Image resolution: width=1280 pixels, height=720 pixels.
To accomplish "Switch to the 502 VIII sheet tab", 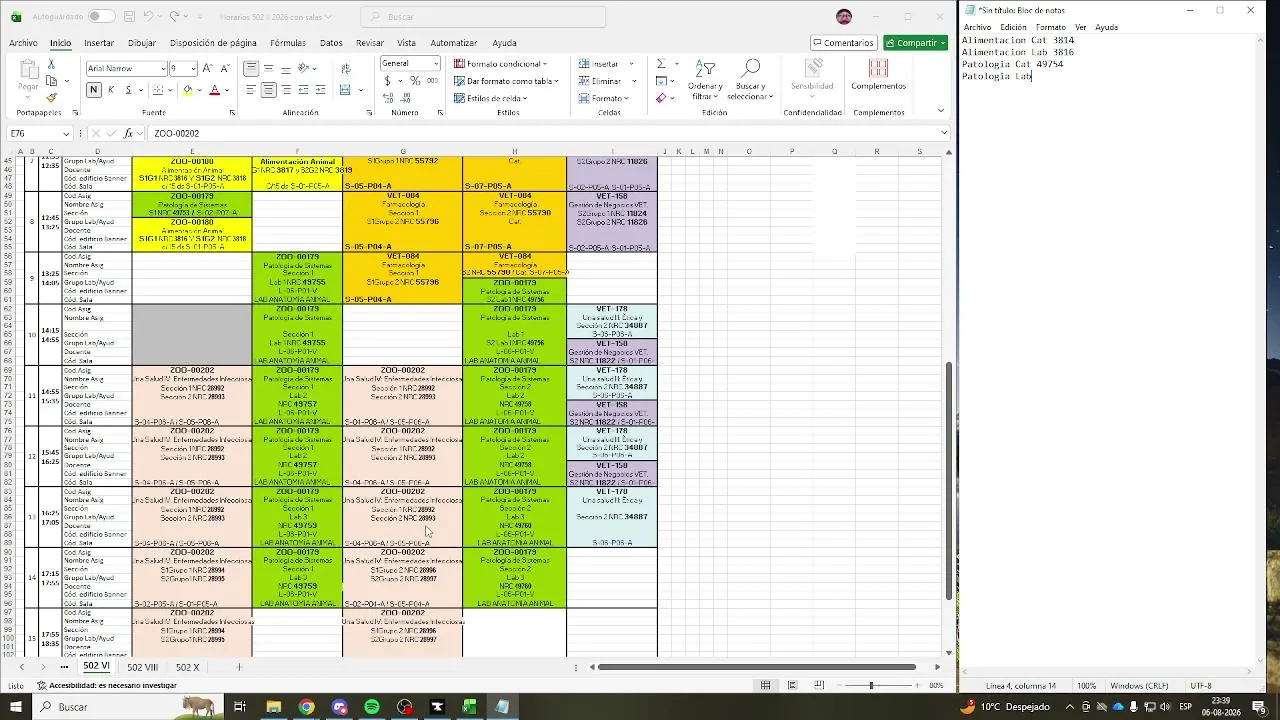I will (x=142, y=667).
